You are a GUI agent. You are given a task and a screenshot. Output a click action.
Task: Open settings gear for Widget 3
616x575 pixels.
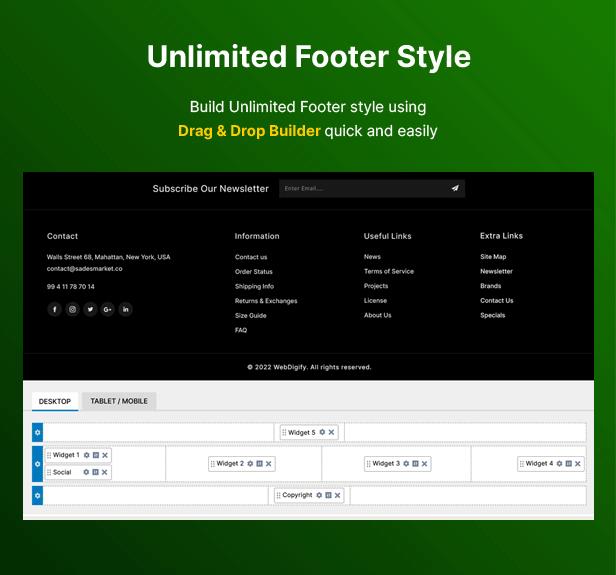coord(406,463)
